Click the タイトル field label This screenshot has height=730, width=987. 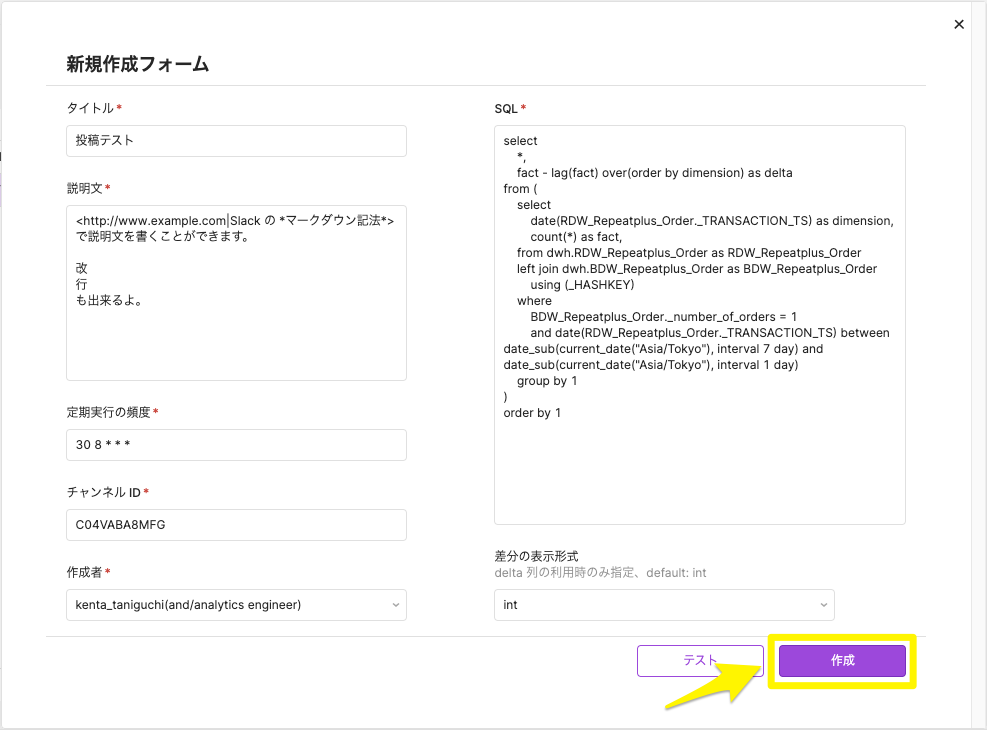coord(90,108)
